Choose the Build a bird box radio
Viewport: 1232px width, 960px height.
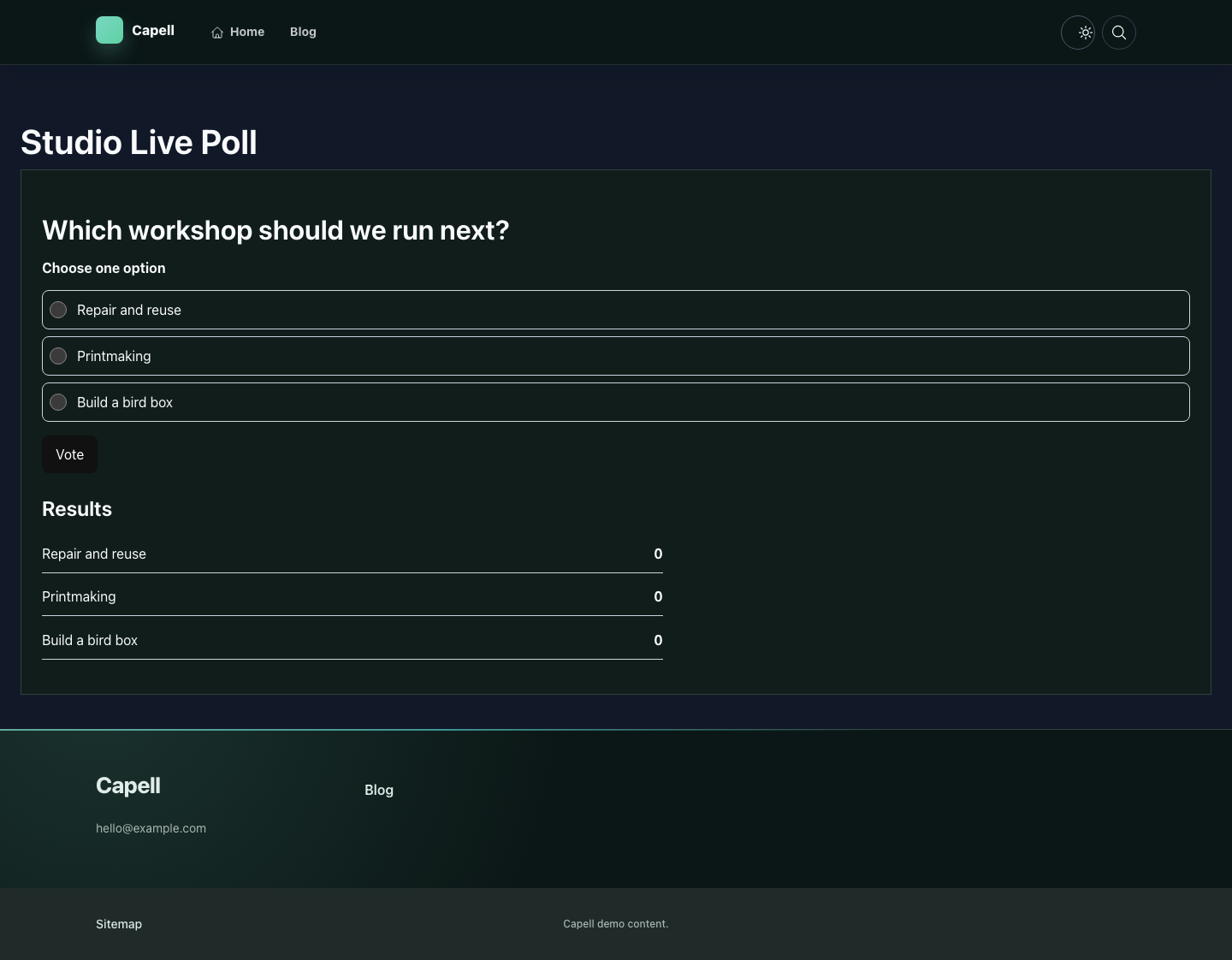point(58,402)
